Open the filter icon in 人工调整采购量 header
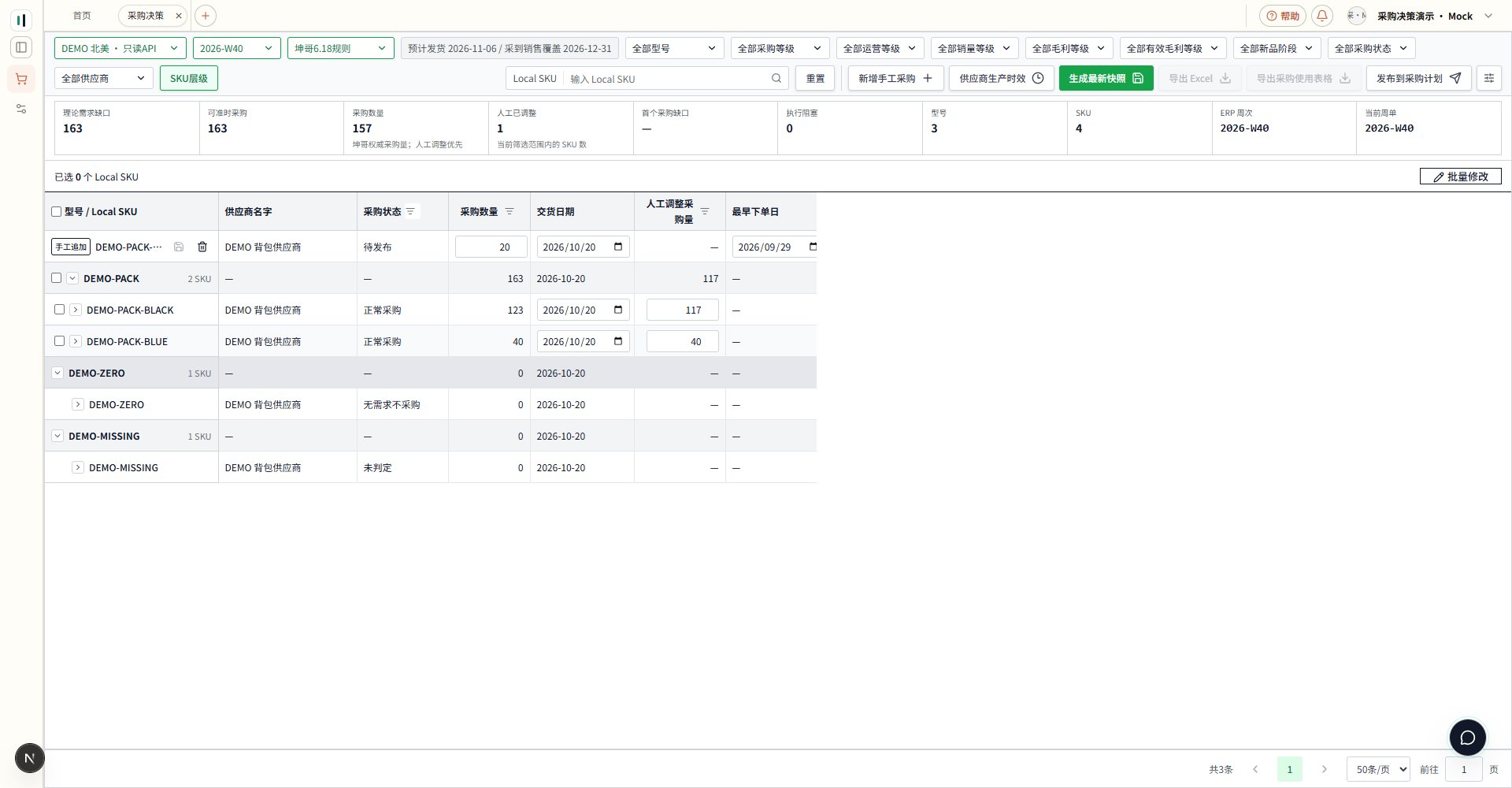 tap(705, 211)
